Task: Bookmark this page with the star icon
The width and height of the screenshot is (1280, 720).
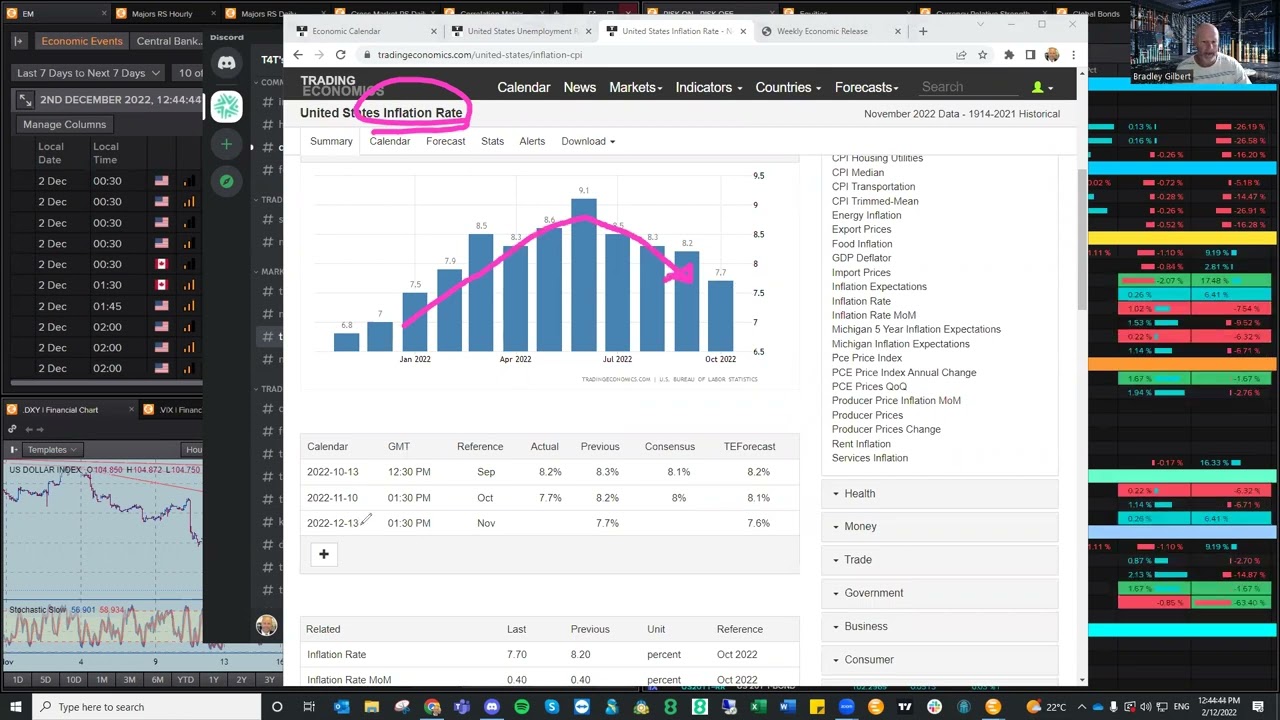Action: point(983,55)
